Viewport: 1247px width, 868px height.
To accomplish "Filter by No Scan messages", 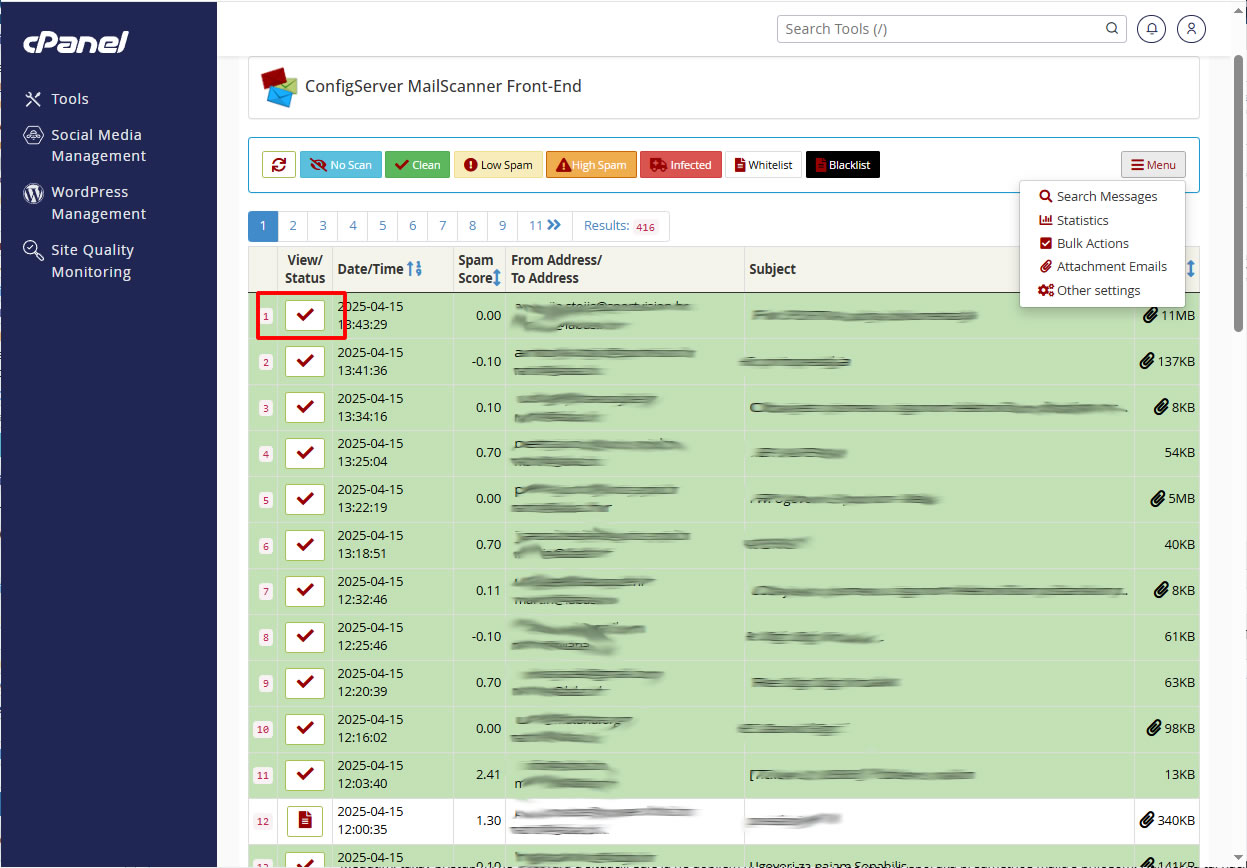I will click(x=340, y=165).
